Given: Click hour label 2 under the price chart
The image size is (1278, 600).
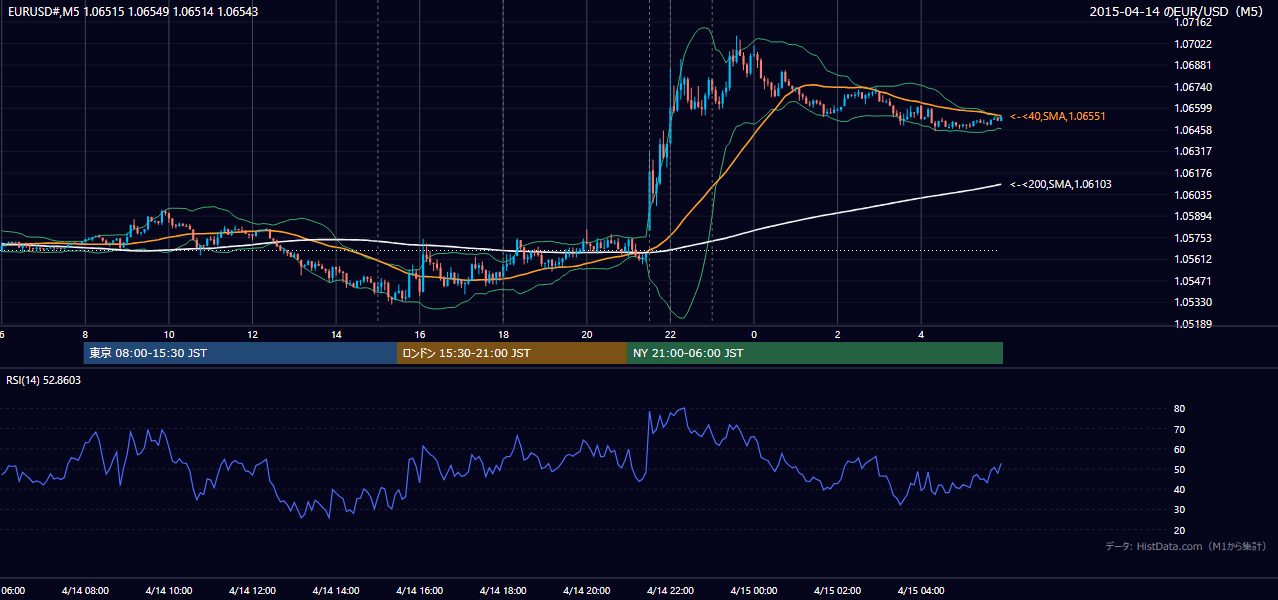Looking at the screenshot, I should tap(838, 335).
